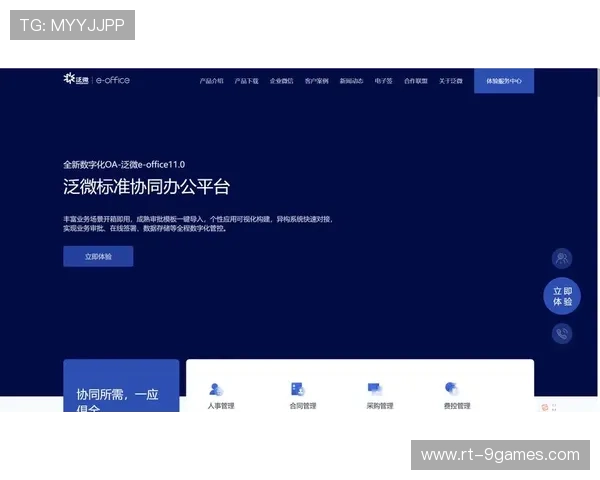Click the 合同管理 label
Viewport: 600px width, 480px height.
coord(303,406)
